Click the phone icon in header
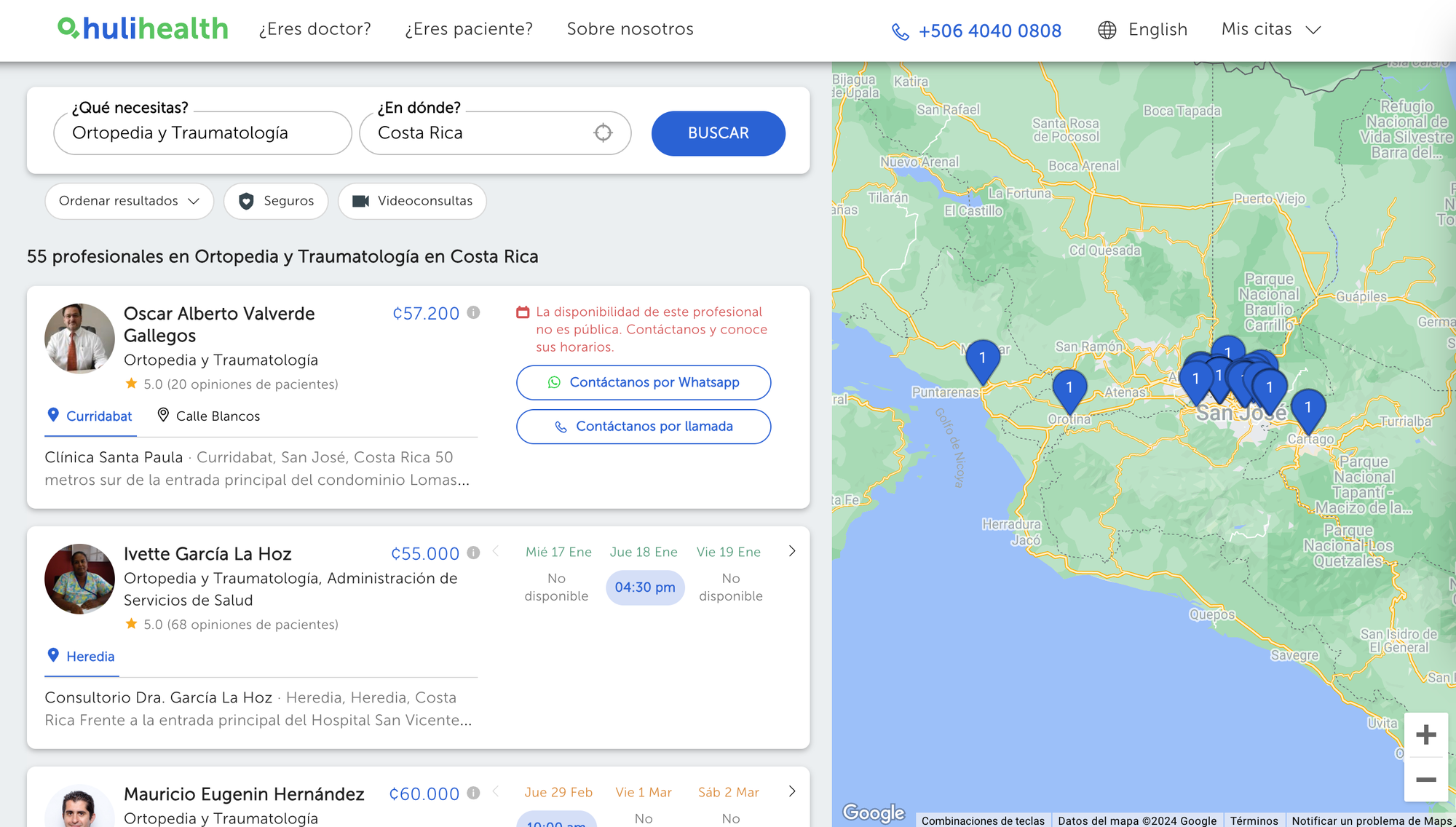The height and width of the screenshot is (827, 1456). [x=901, y=31]
